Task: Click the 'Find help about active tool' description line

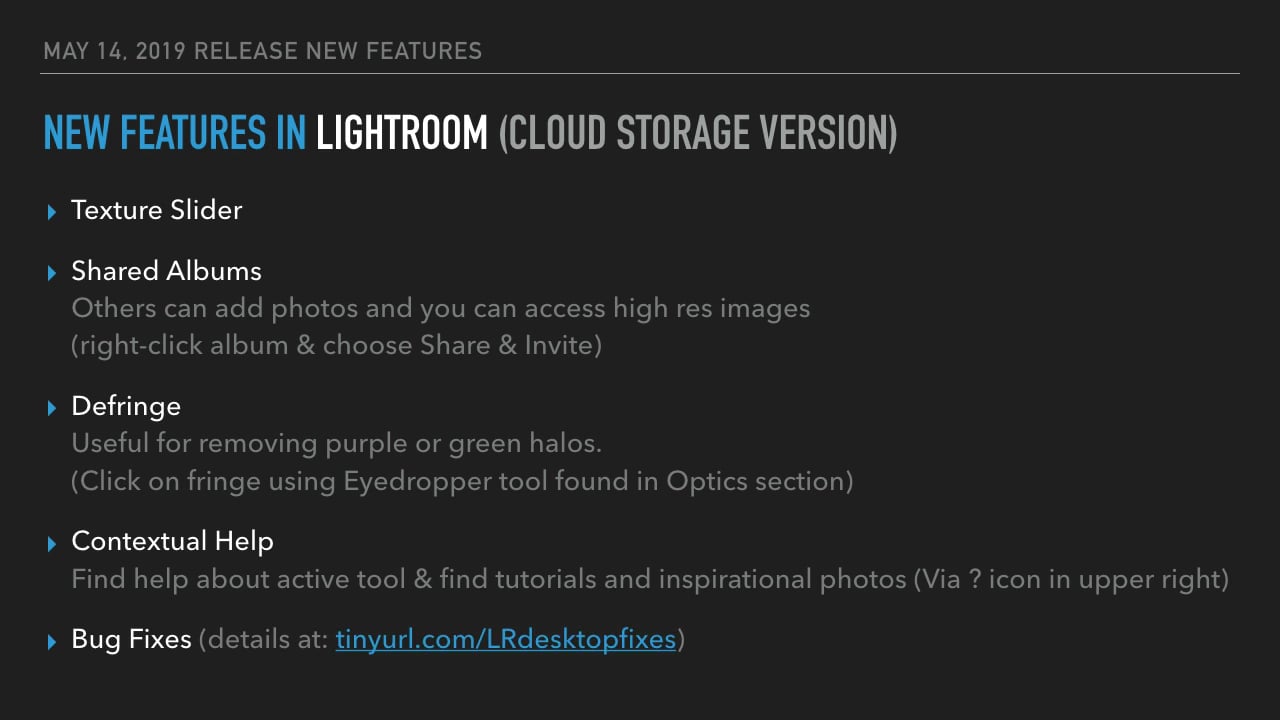Action: click(650, 579)
